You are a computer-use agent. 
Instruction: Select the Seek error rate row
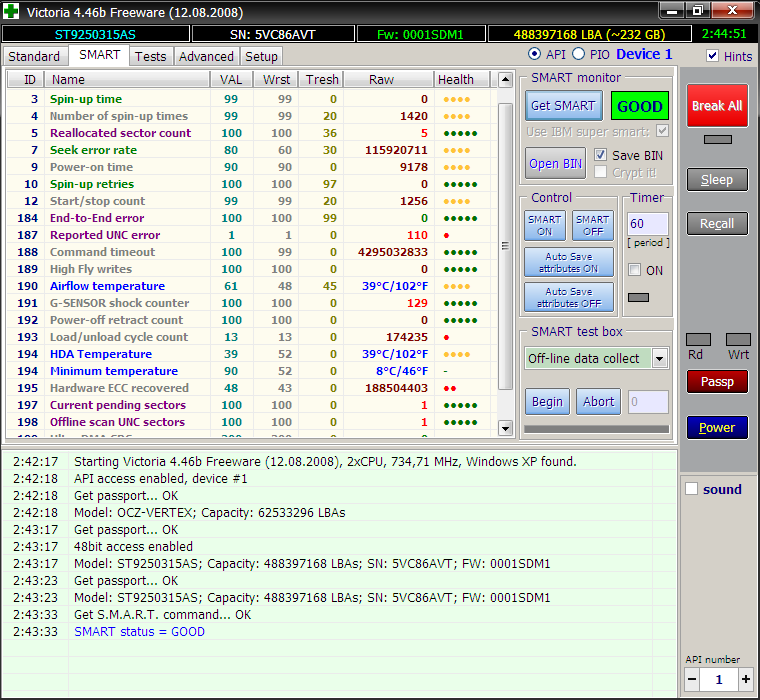pos(251,150)
